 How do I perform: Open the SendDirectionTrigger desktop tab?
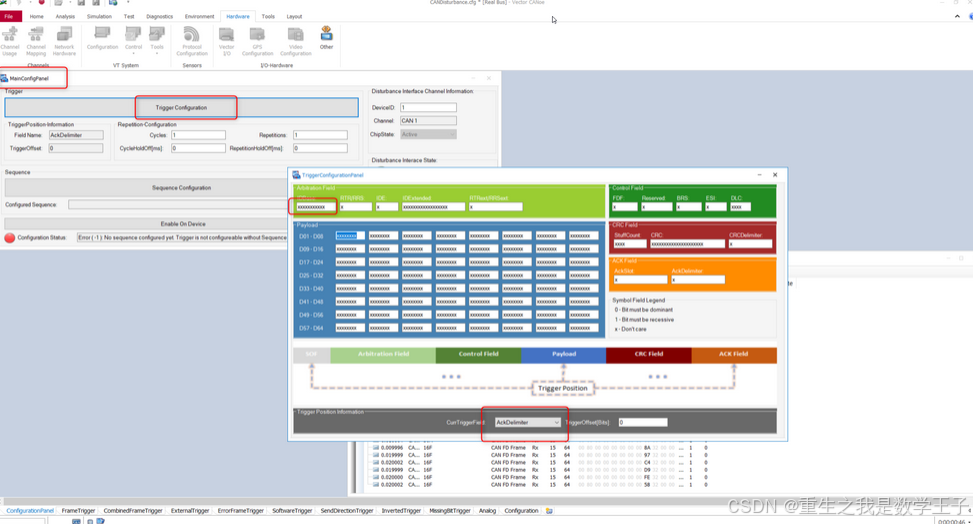pyautogui.click(x=347, y=511)
